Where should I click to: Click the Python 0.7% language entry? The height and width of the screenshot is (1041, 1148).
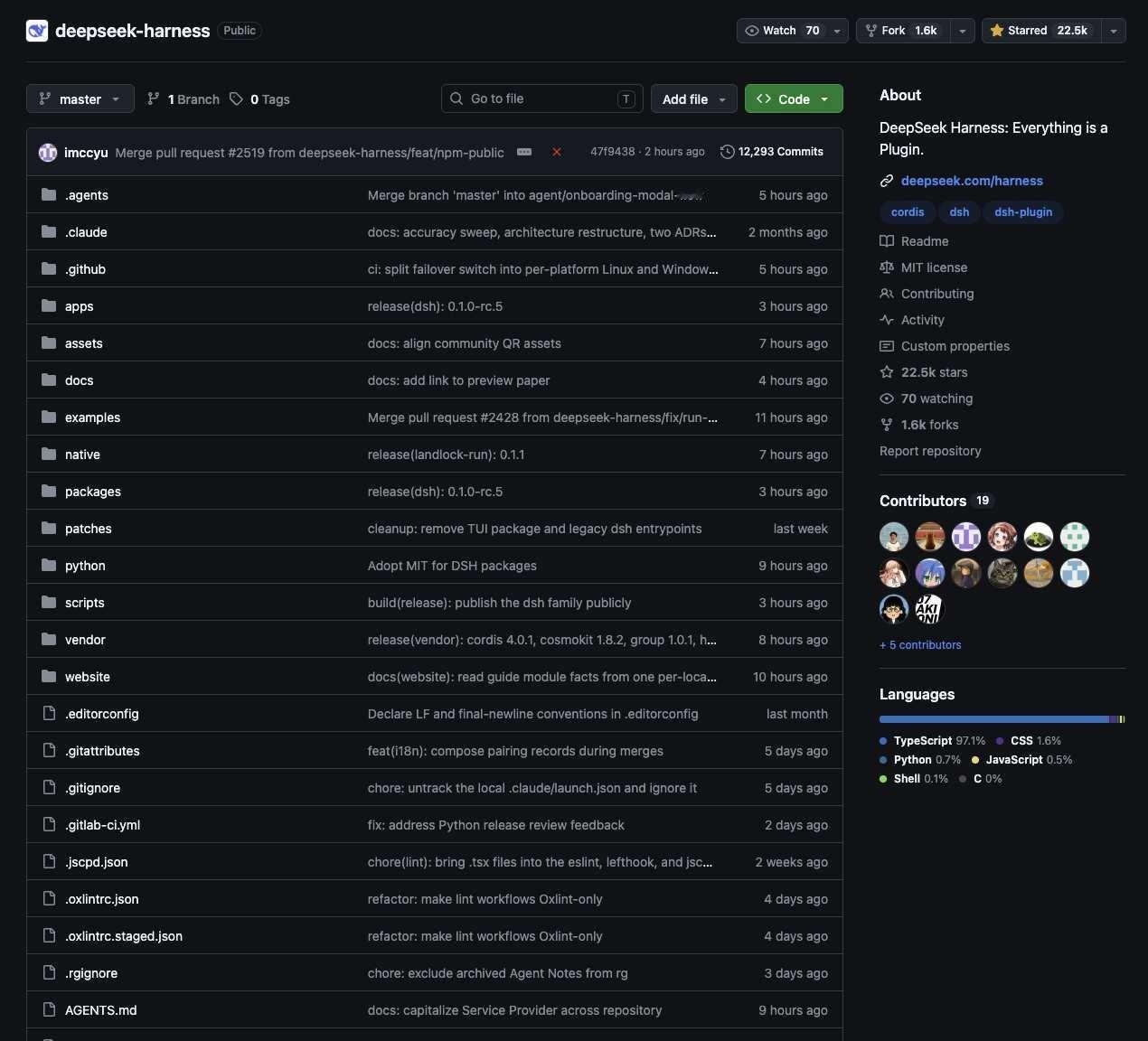click(920, 760)
